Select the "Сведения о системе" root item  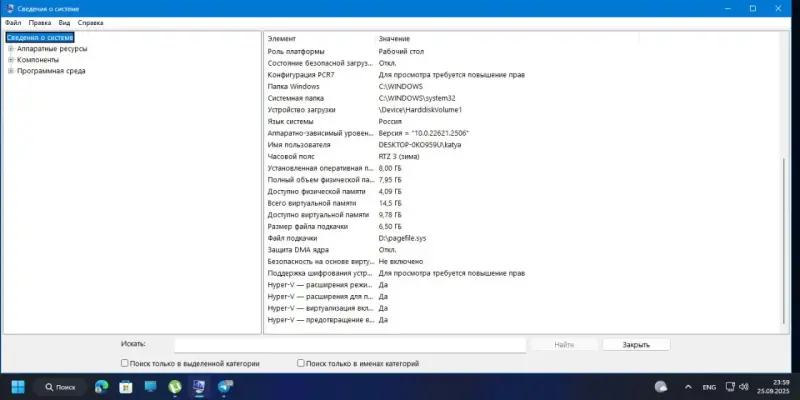(39, 37)
